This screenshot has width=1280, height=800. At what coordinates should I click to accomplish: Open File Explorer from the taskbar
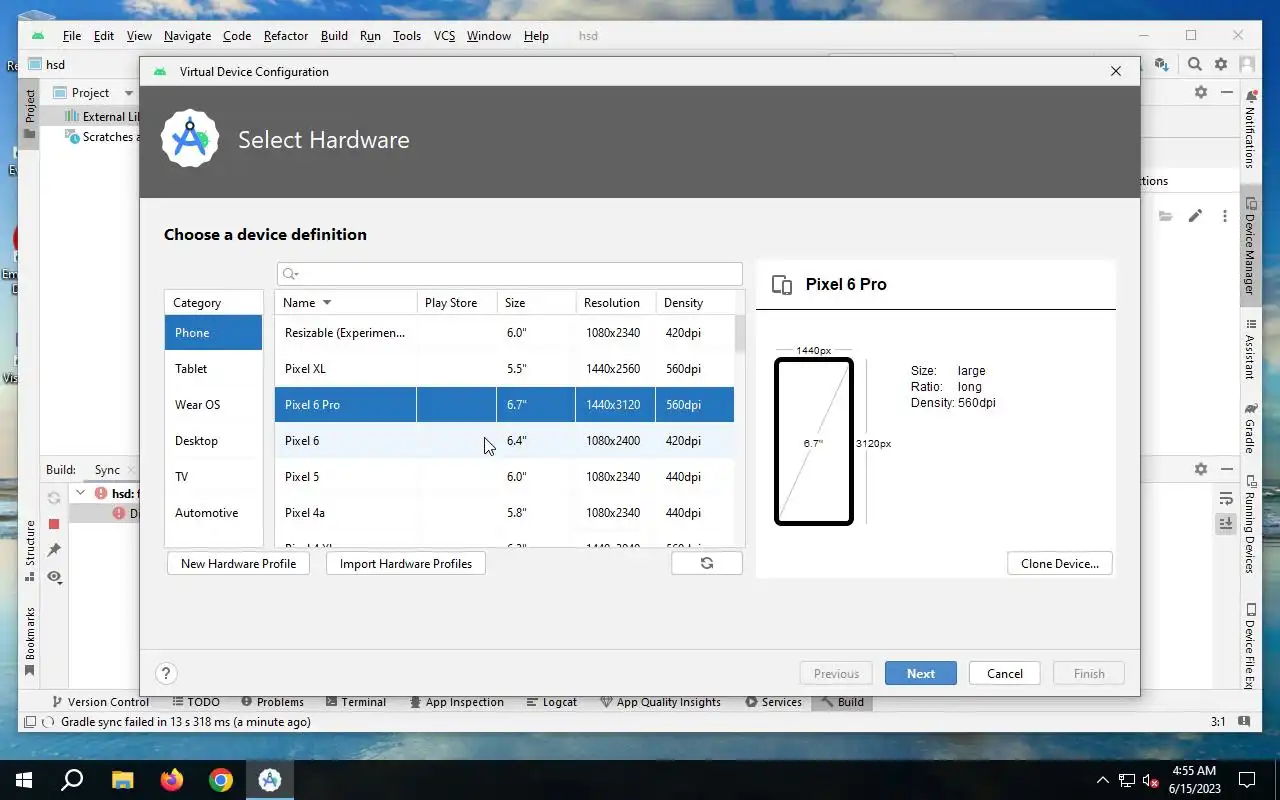(x=122, y=780)
